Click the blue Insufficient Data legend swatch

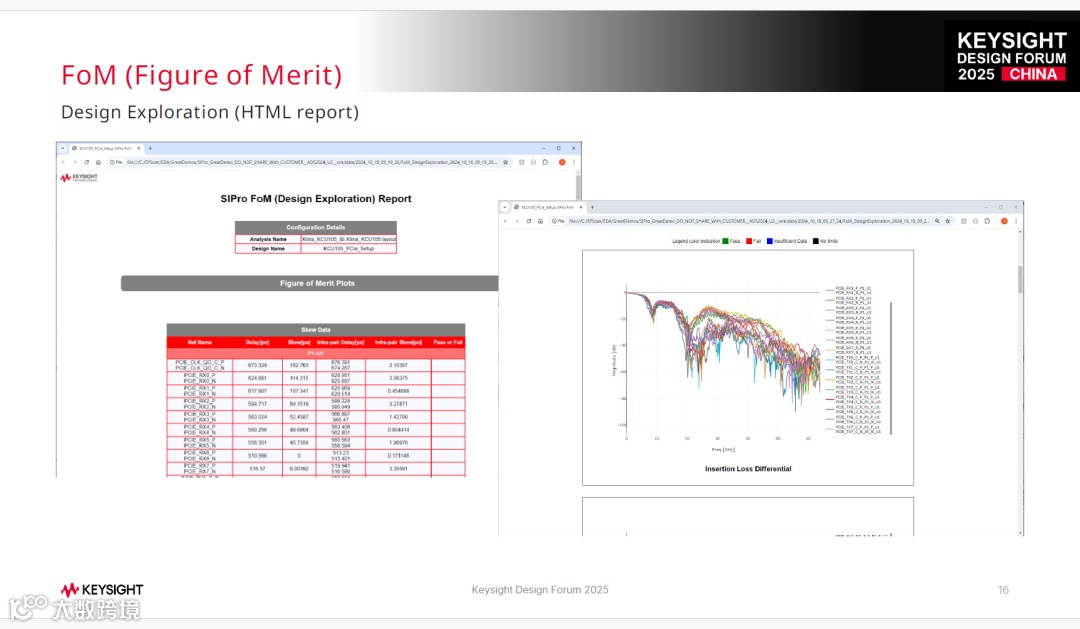769,241
